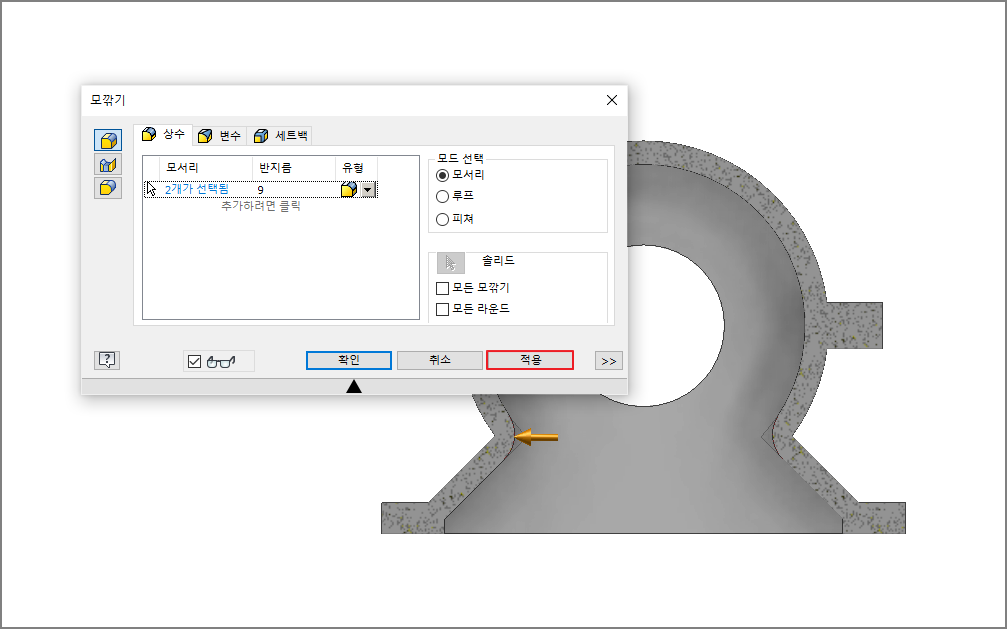Apply fillet with 적용 button
This screenshot has width=1007, height=629.
[530, 360]
